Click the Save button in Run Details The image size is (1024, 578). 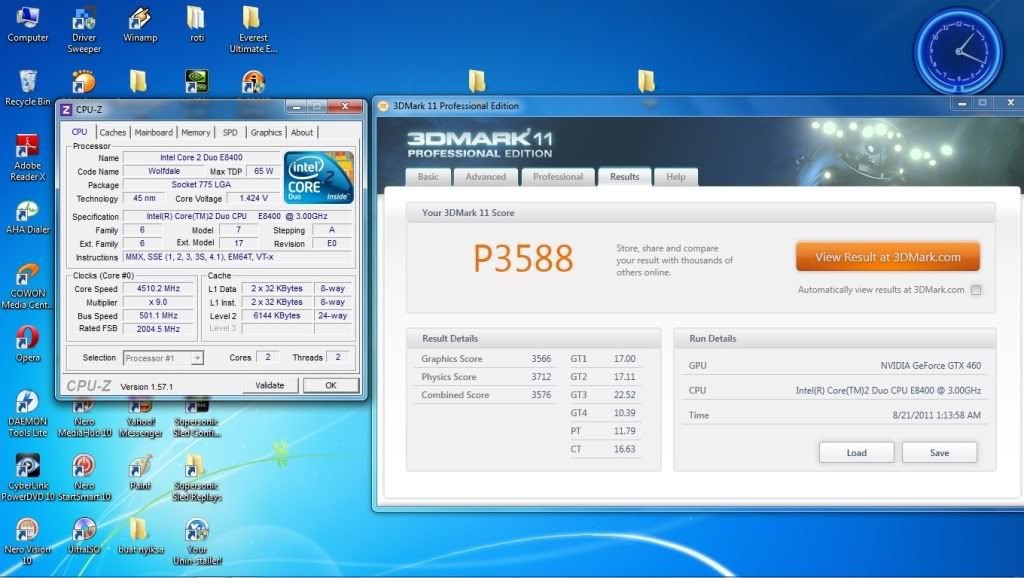(x=939, y=453)
